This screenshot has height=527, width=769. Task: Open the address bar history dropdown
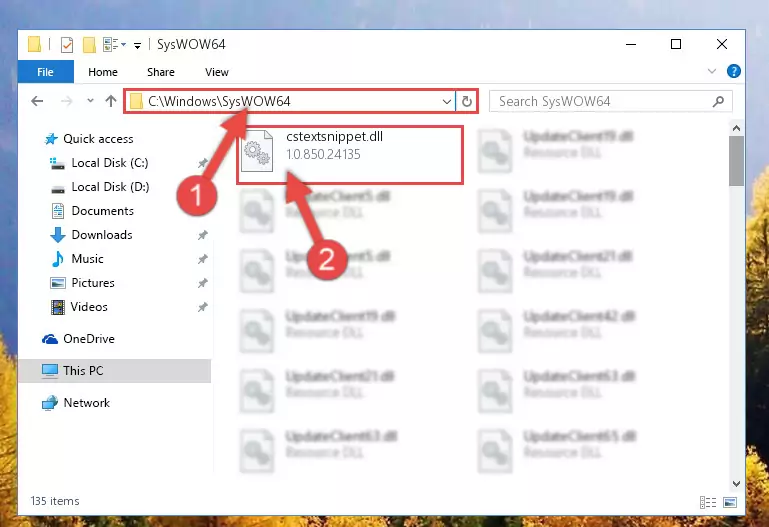coord(446,101)
